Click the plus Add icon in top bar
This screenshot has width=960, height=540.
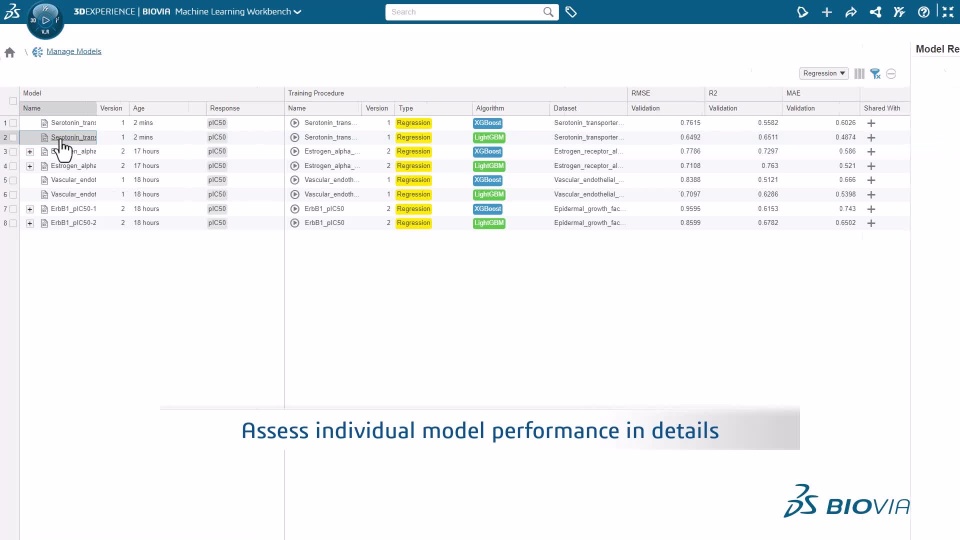point(827,12)
